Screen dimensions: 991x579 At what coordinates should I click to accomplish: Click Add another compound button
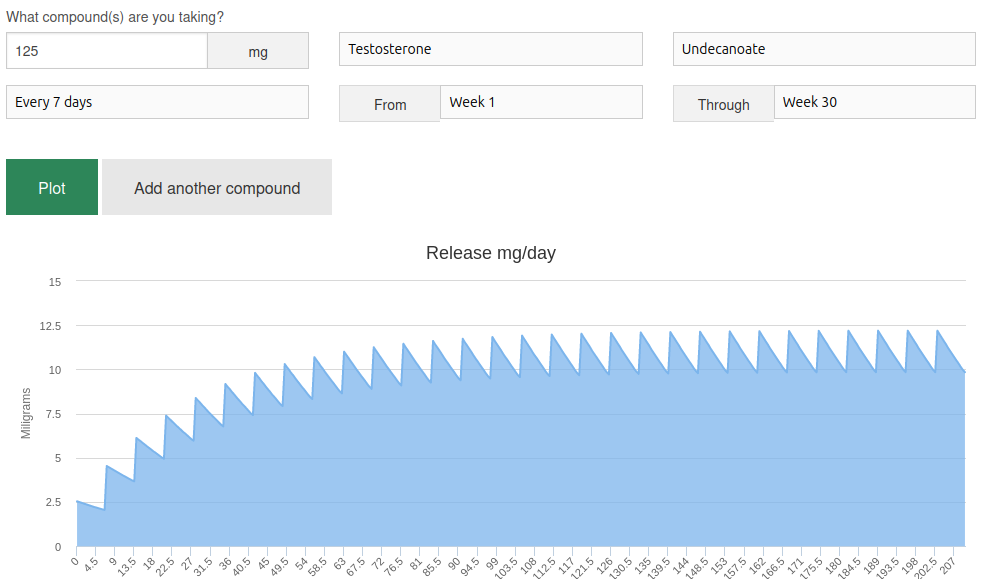[x=217, y=187]
